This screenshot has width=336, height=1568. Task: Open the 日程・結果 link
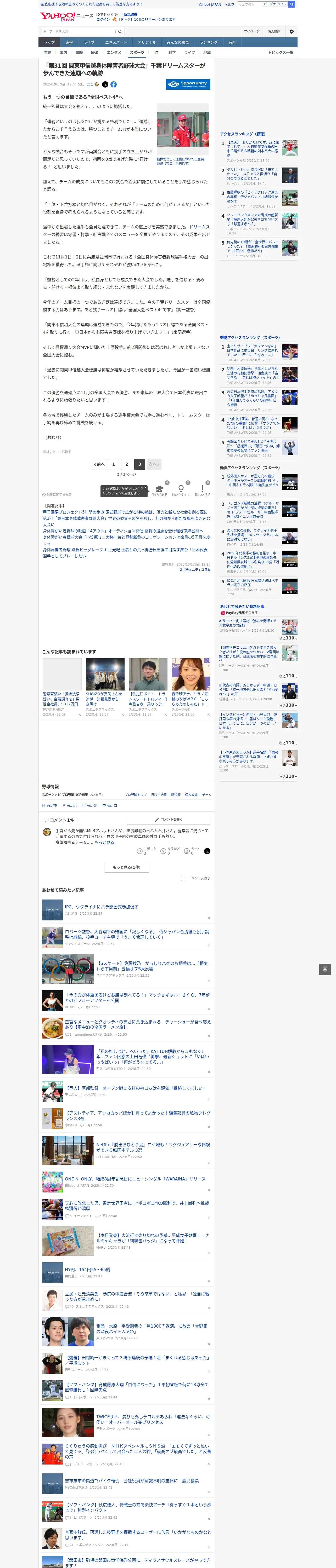tap(159, 795)
